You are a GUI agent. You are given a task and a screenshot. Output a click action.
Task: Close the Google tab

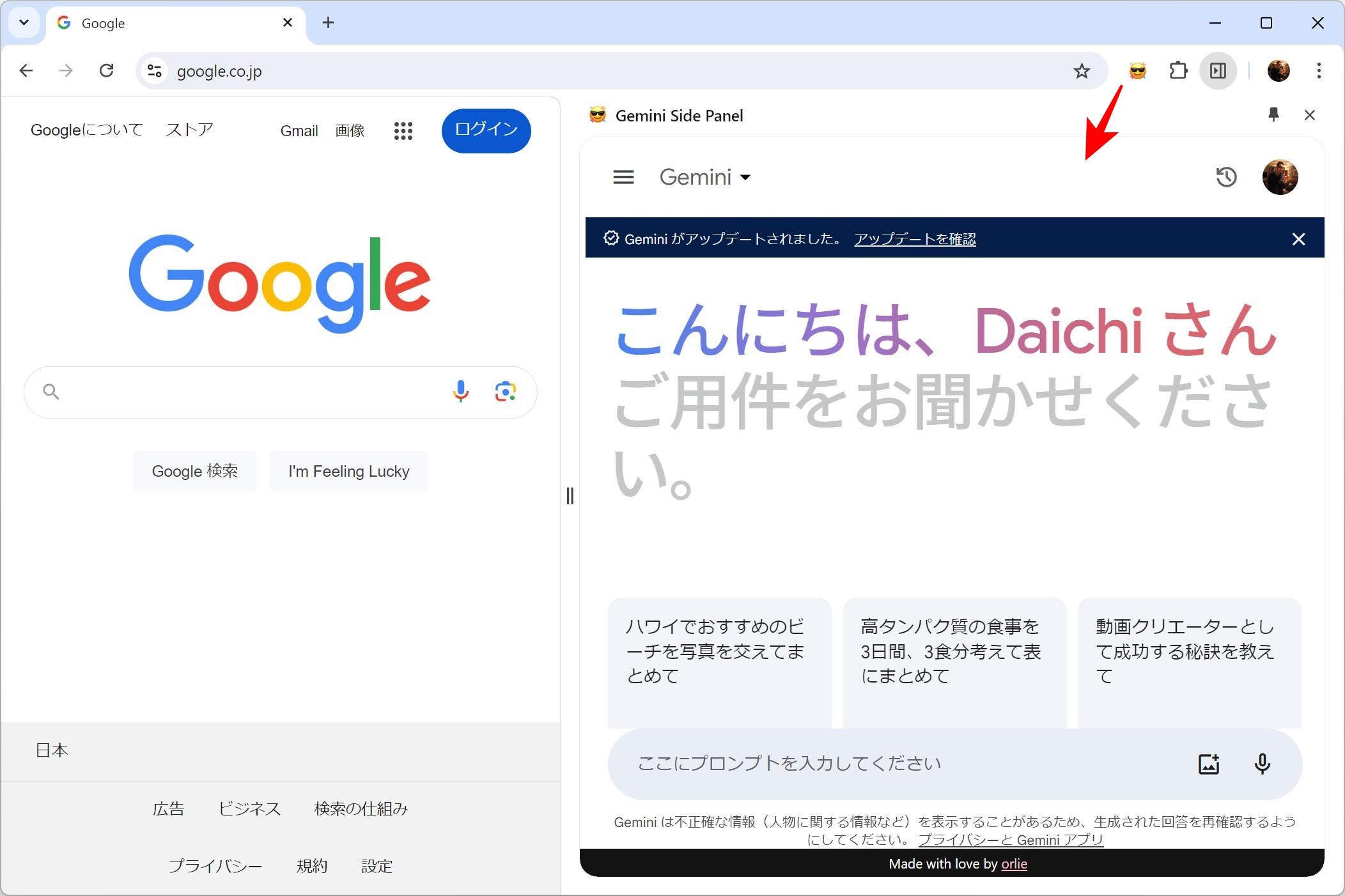click(288, 23)
